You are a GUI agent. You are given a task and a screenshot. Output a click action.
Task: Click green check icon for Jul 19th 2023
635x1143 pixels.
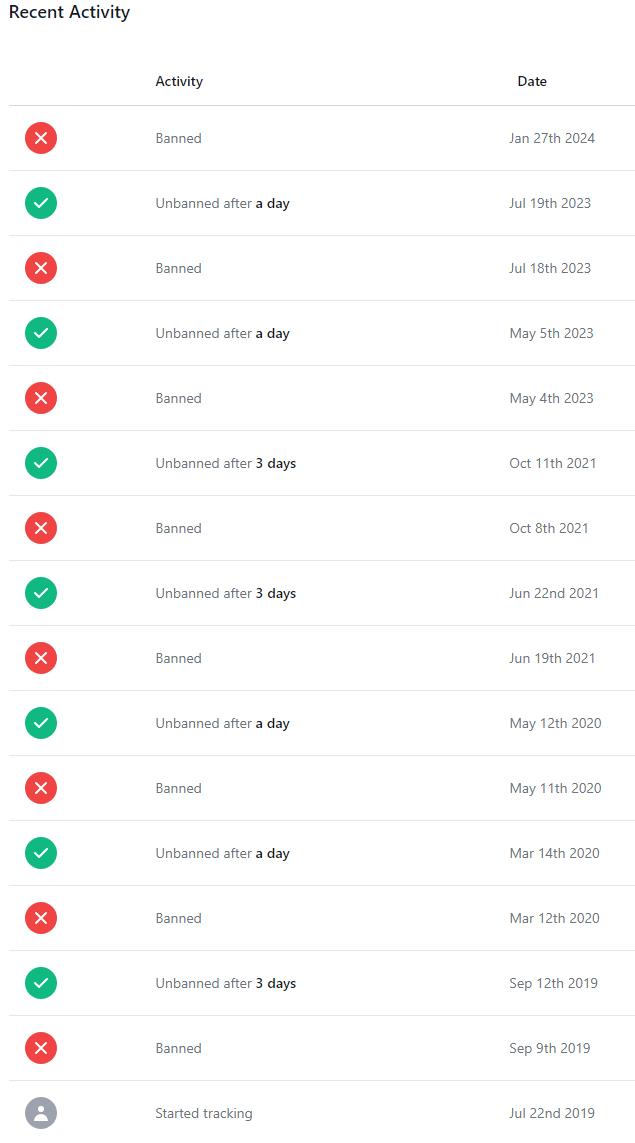tap(41, 203)
